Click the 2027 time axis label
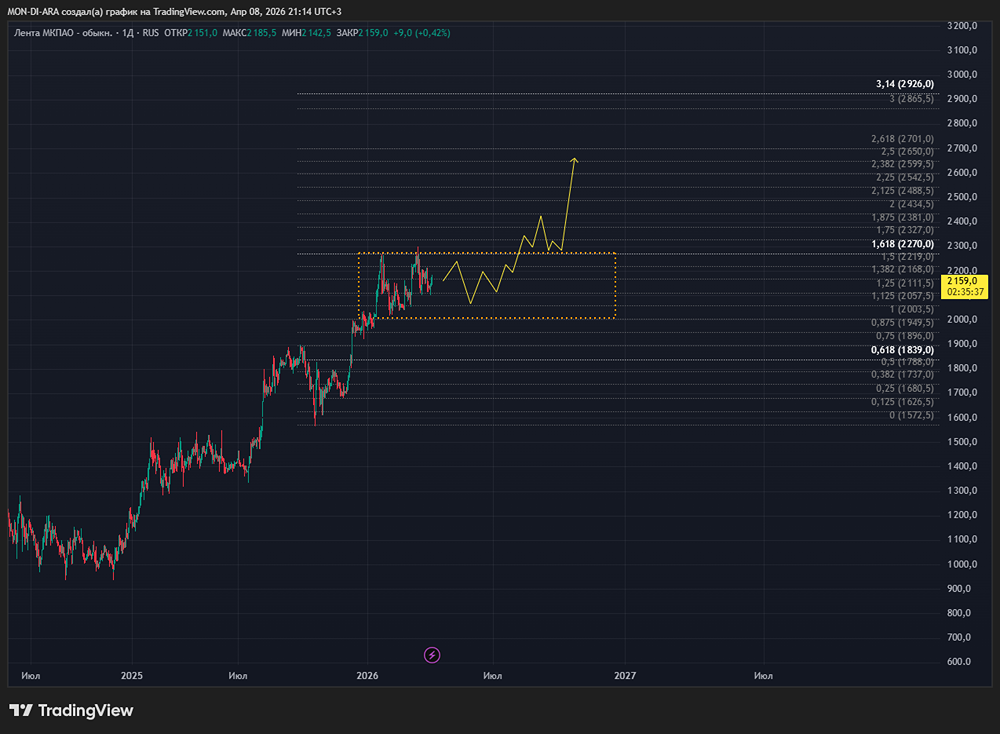This screenshot has height=734, width=1000. click(625, 675)
